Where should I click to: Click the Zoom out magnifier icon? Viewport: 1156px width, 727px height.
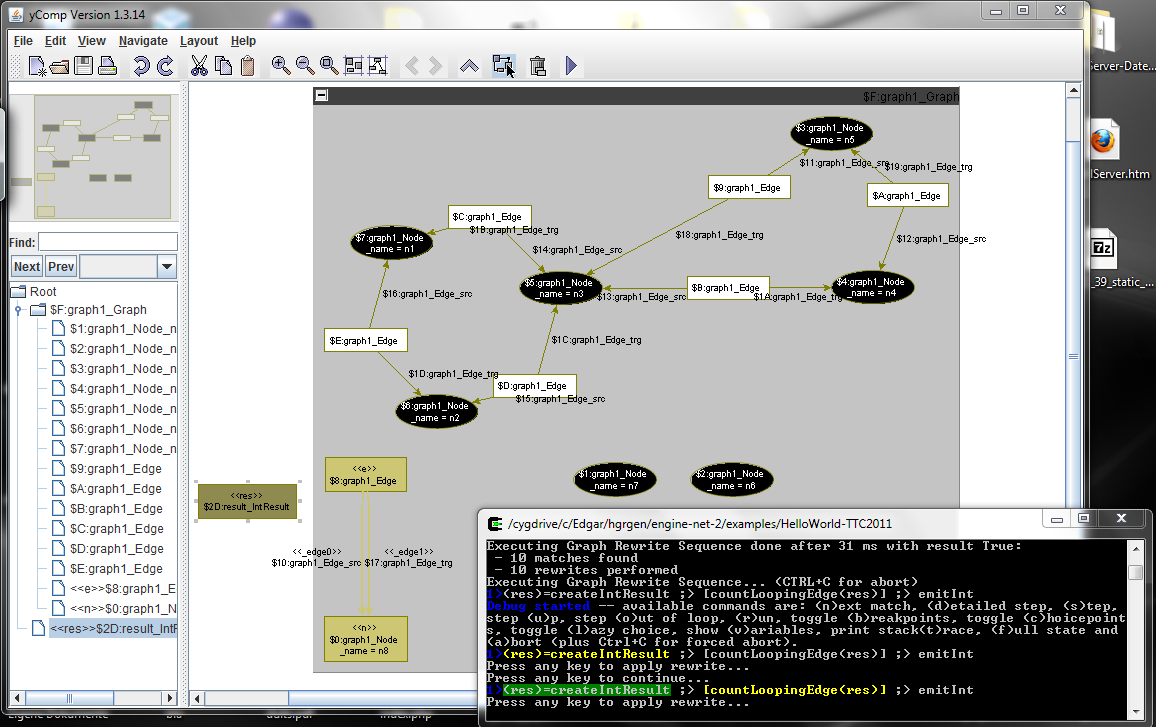(x=305, y=66)
